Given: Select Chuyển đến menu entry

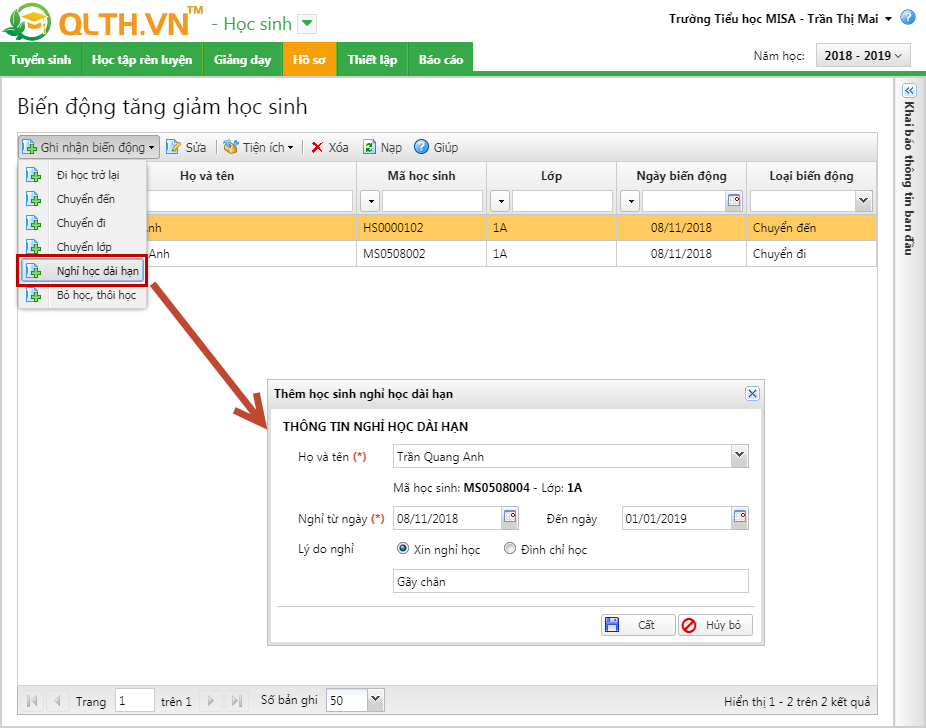Looking at the screenshot, I should pos(83,199).
